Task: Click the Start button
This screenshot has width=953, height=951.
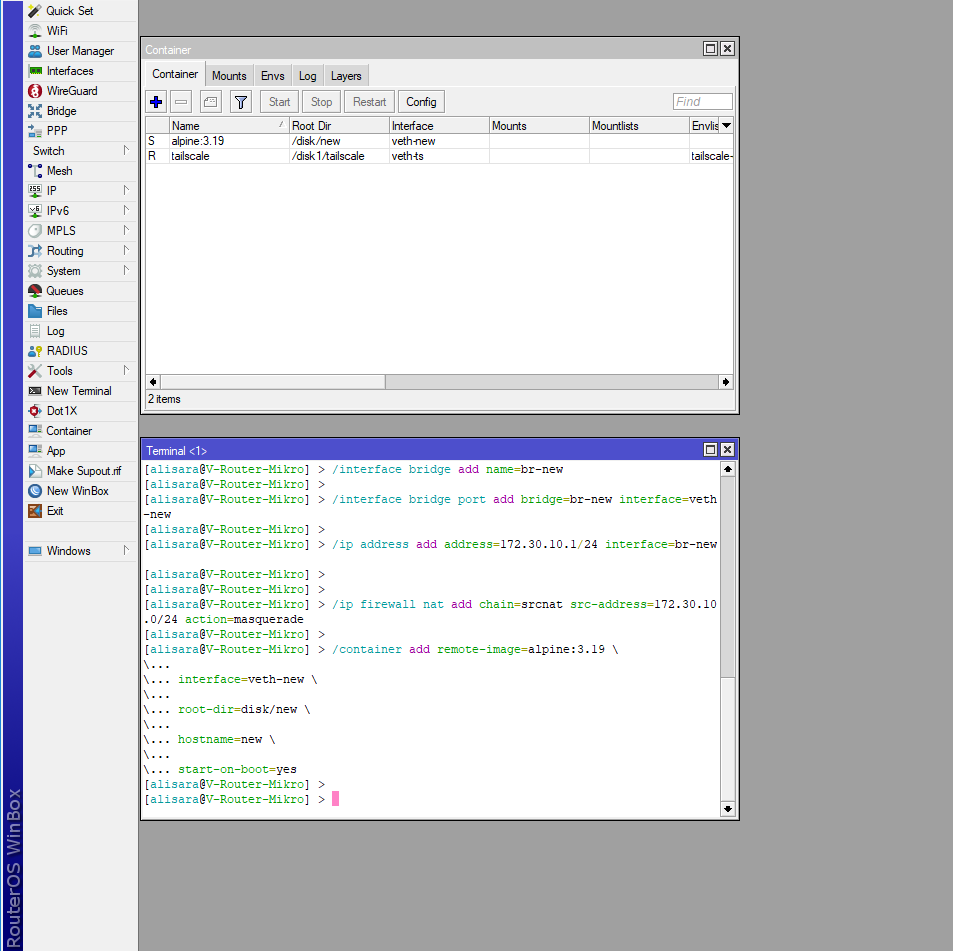Action: point(280,102)
